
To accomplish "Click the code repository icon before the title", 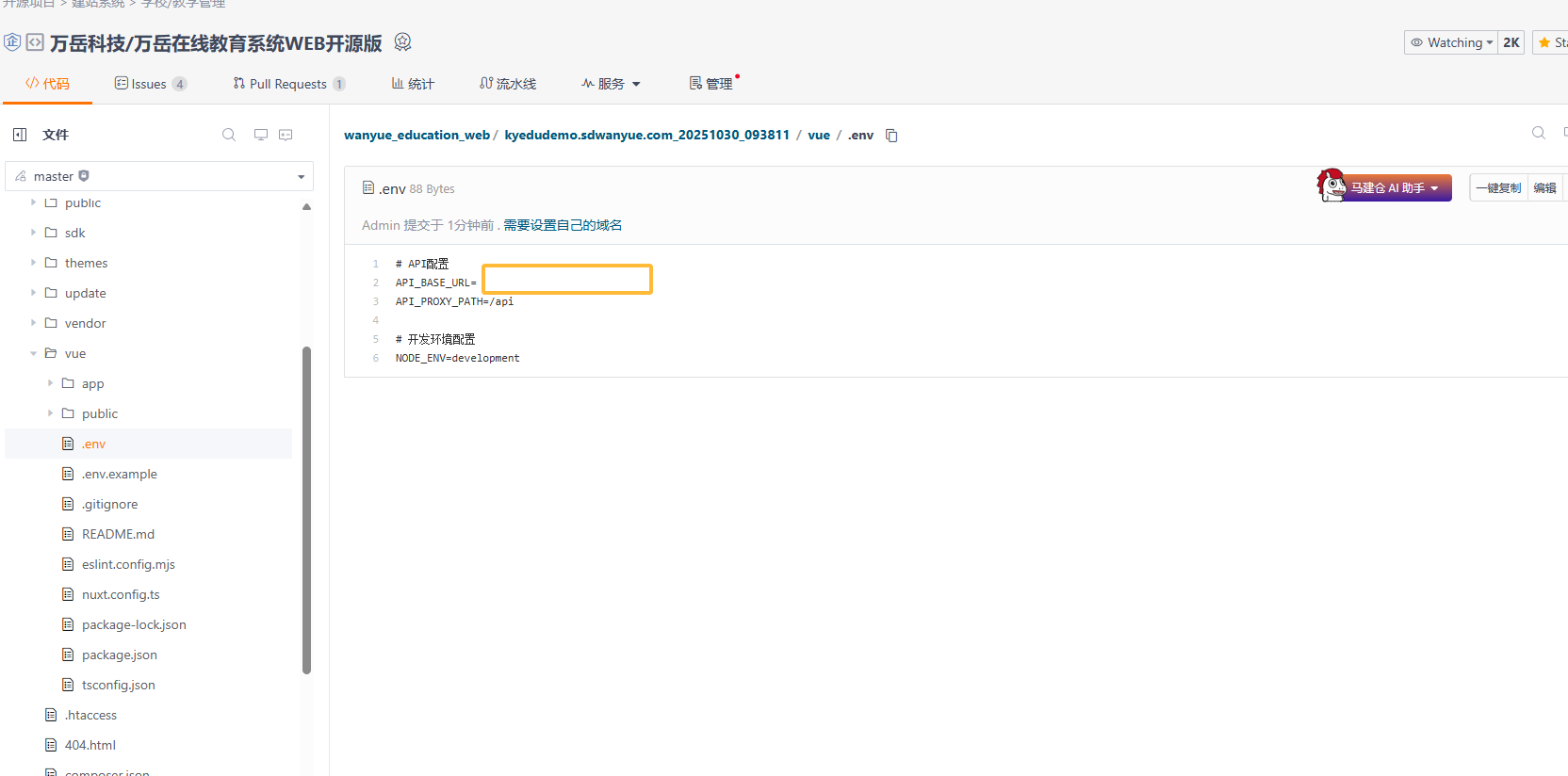I will (35, 42).
